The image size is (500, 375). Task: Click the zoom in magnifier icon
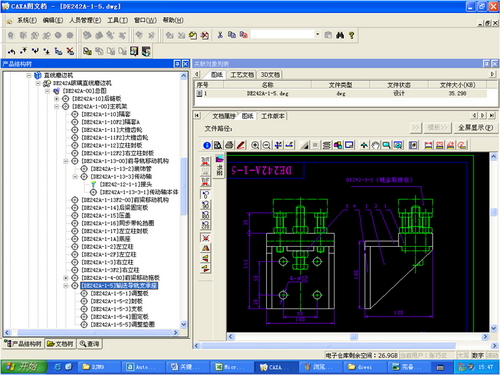[x=255, y=145]
